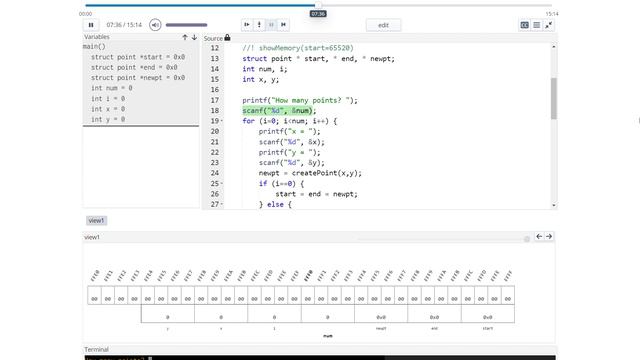Adjust the view1 zoom slider handle
640x360 pixels.
[527, 239]
